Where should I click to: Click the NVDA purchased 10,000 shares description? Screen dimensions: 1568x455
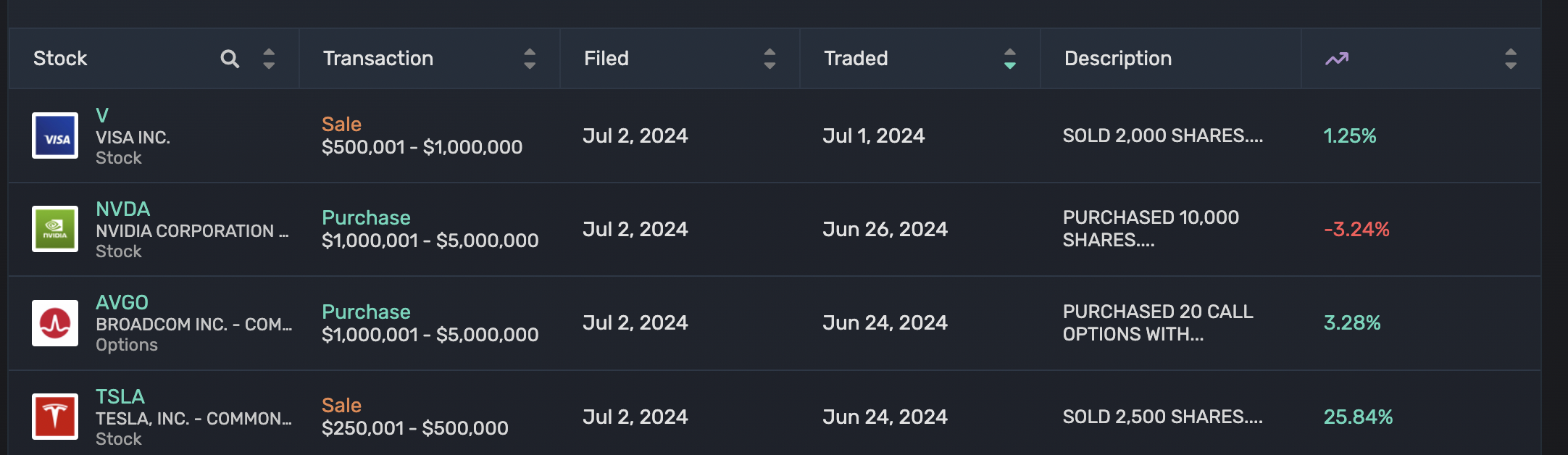pos(1151,228)
